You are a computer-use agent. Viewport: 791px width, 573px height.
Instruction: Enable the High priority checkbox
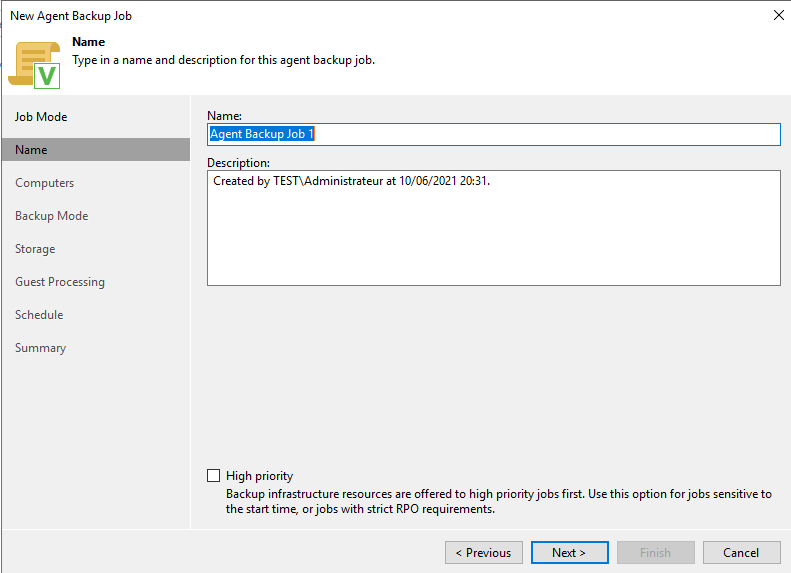click(213, 476)
